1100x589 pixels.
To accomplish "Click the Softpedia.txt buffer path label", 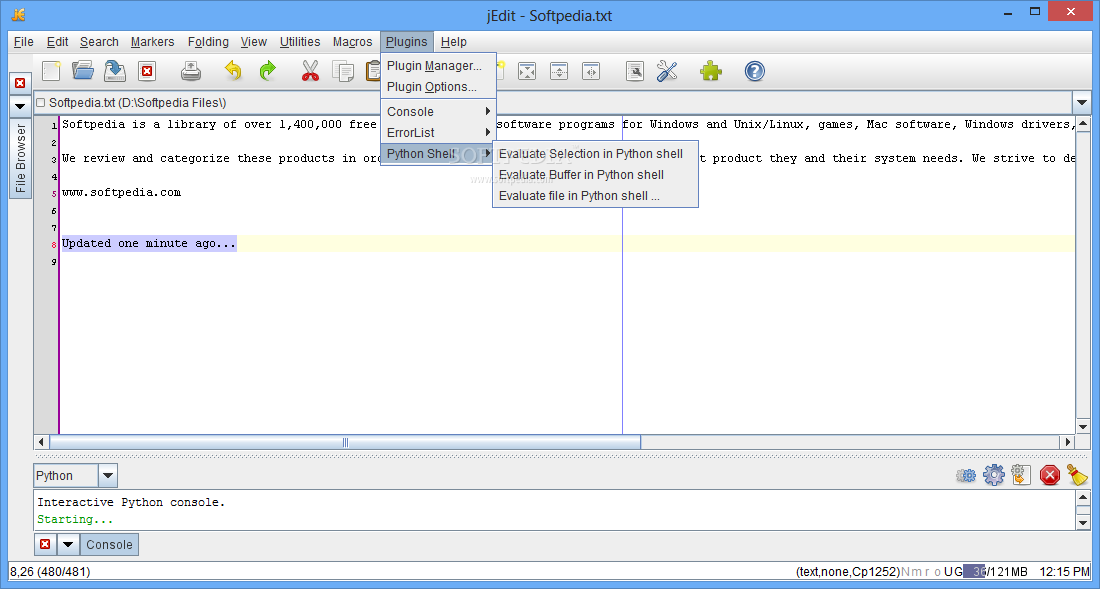I will point(138,103).
